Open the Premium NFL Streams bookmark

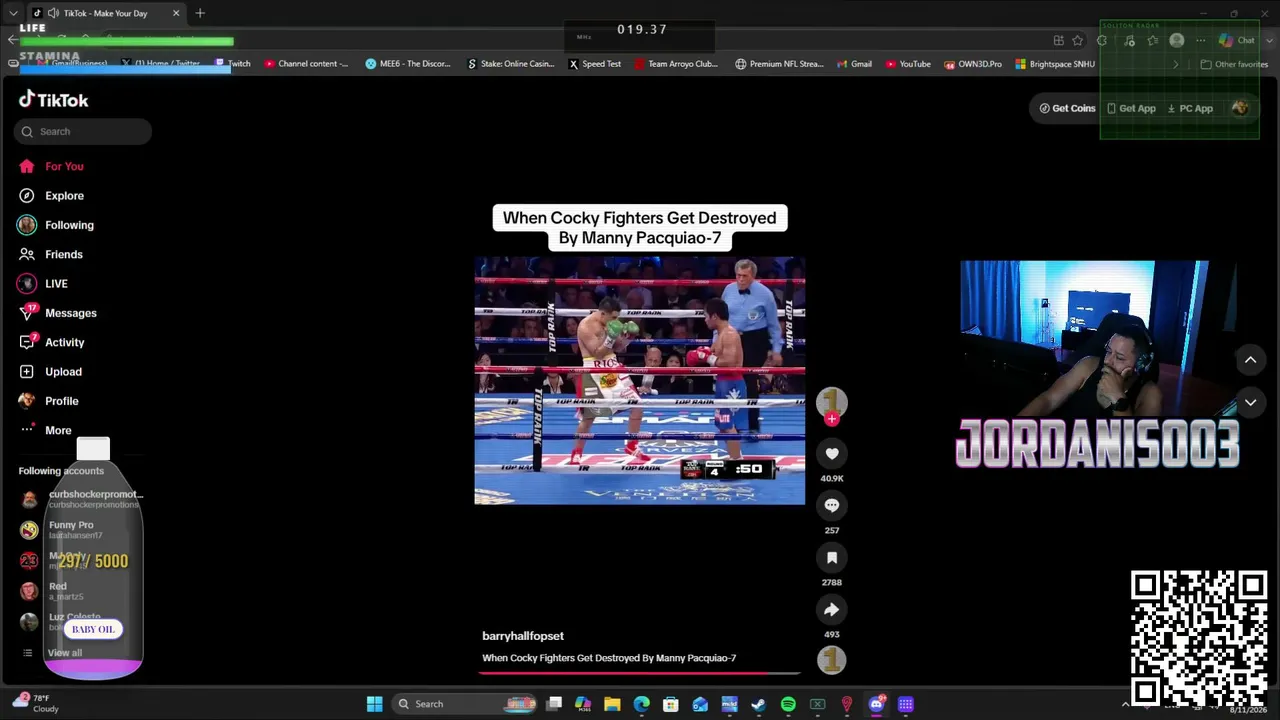[779, 64]
